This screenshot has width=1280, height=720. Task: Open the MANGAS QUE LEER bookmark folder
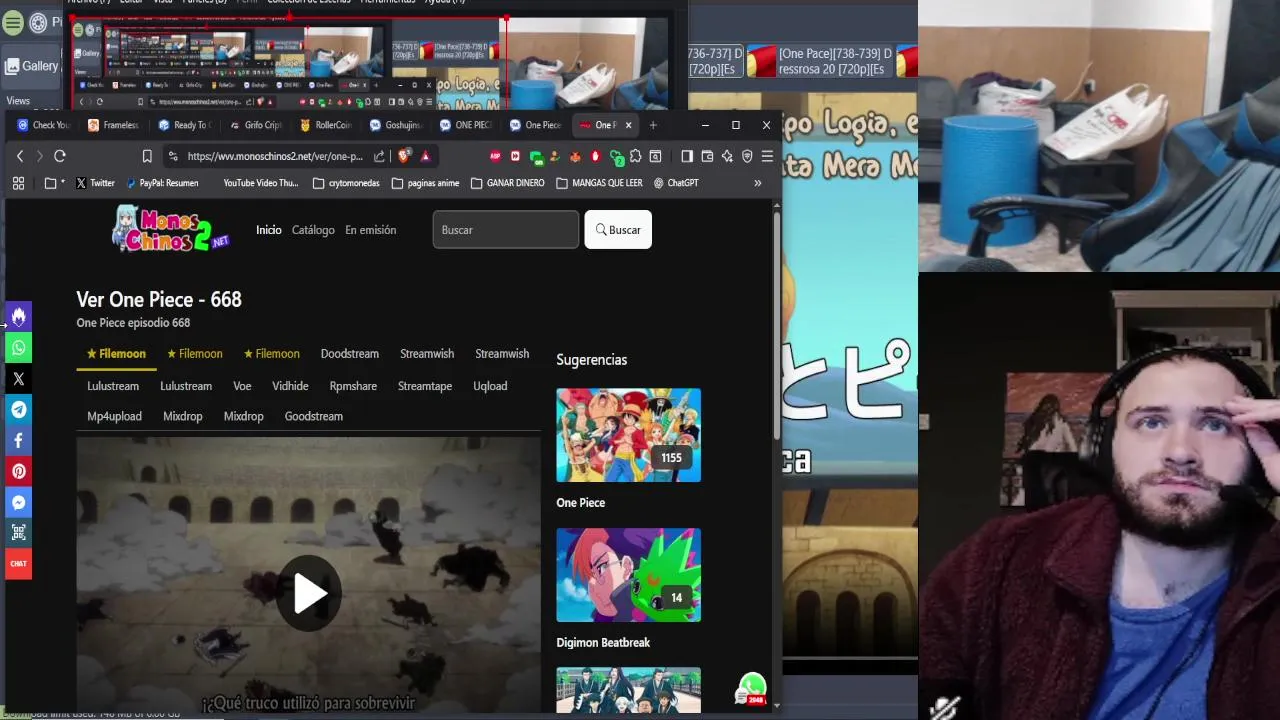point(599,183)
